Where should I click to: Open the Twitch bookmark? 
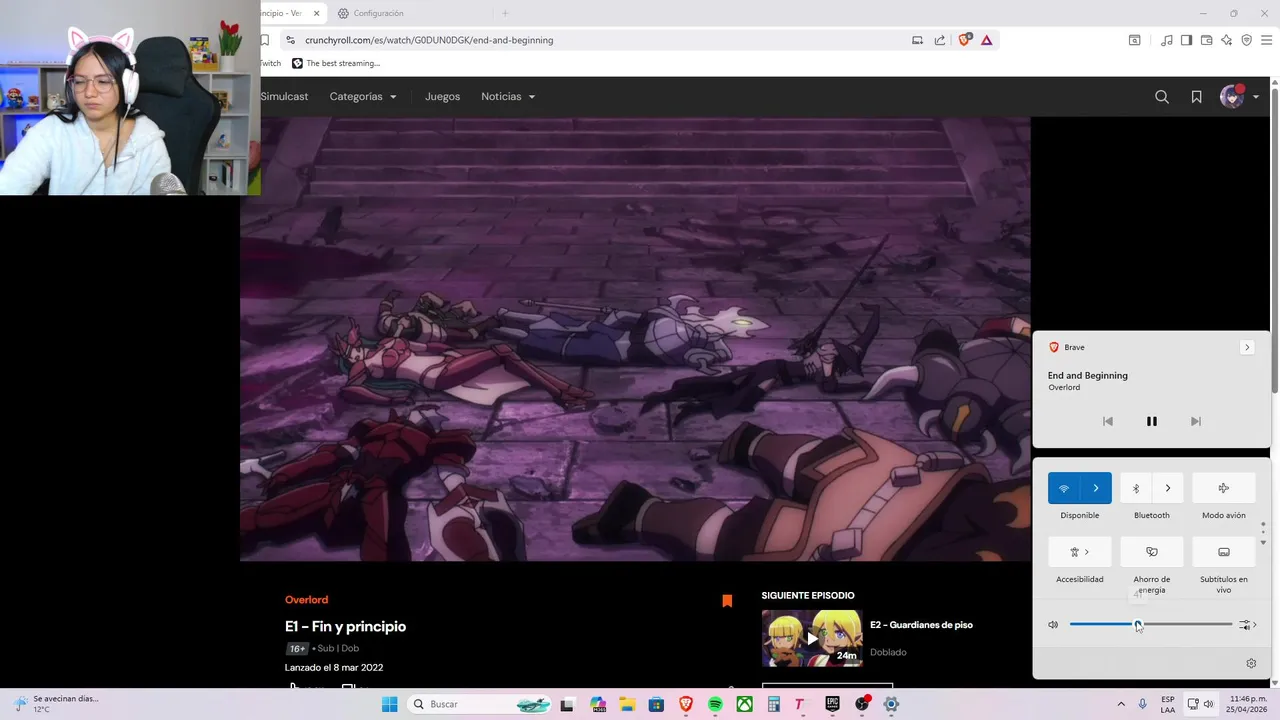coord(270,63)
